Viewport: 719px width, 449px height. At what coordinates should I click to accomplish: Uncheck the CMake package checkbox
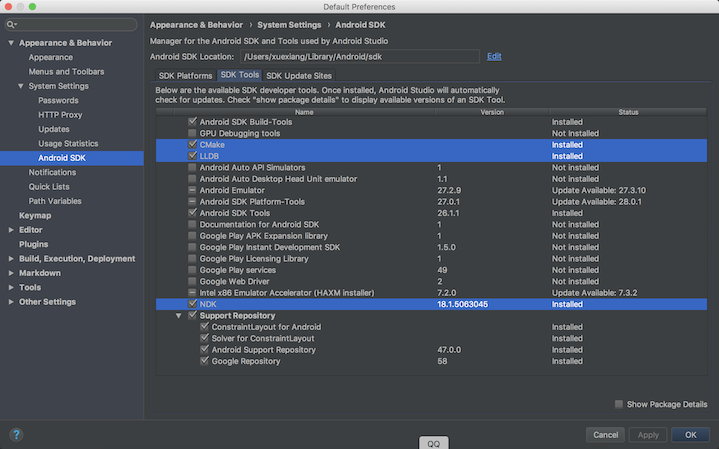click(192, 144)
